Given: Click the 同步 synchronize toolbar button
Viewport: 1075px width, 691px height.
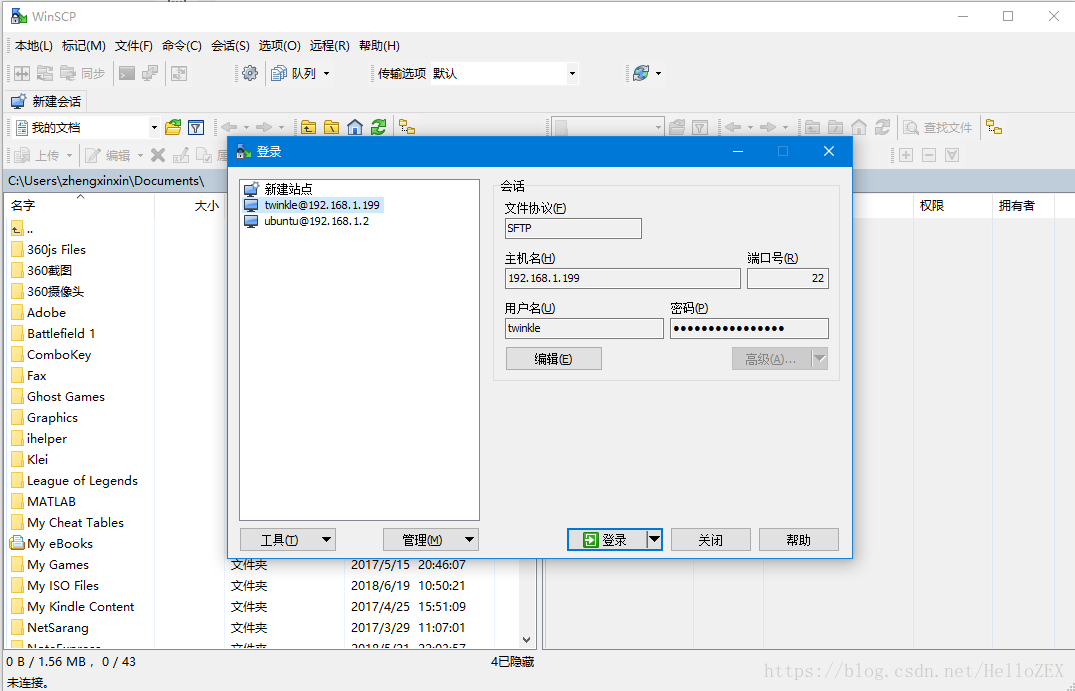Looking at the screenshot, I should click(x=83, y=73).
